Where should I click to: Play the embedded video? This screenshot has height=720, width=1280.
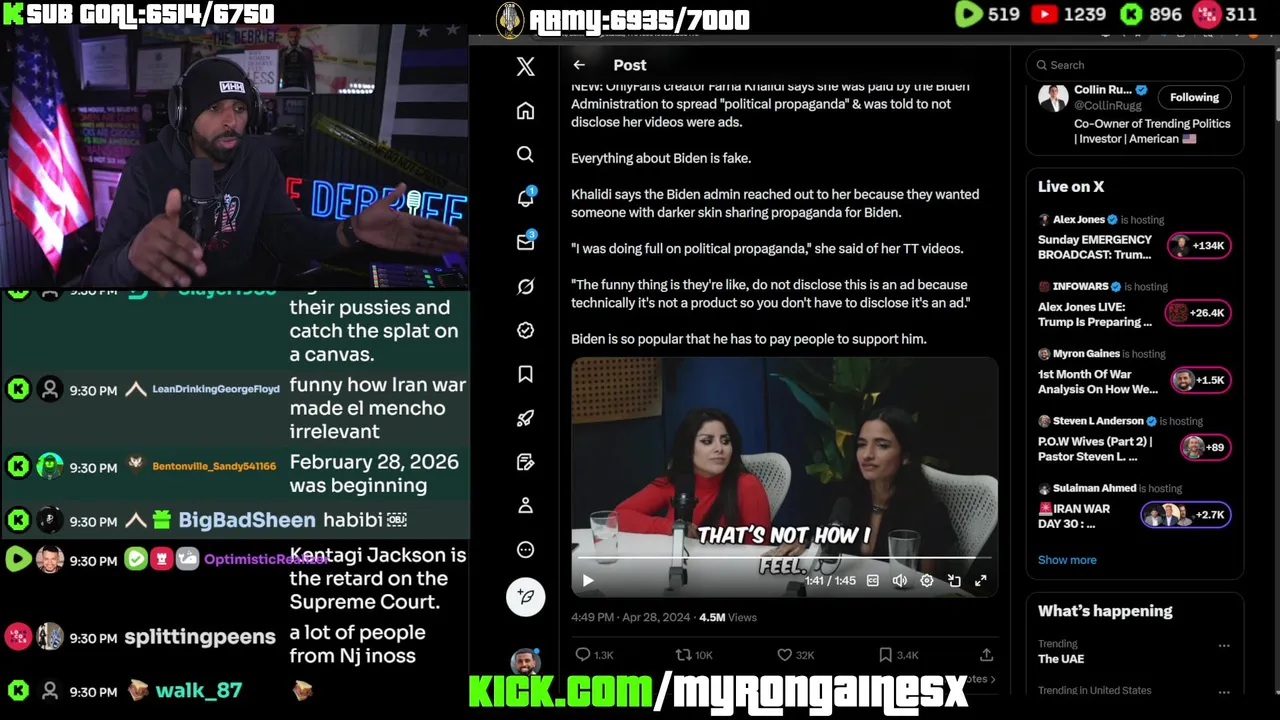pos(588,581)
